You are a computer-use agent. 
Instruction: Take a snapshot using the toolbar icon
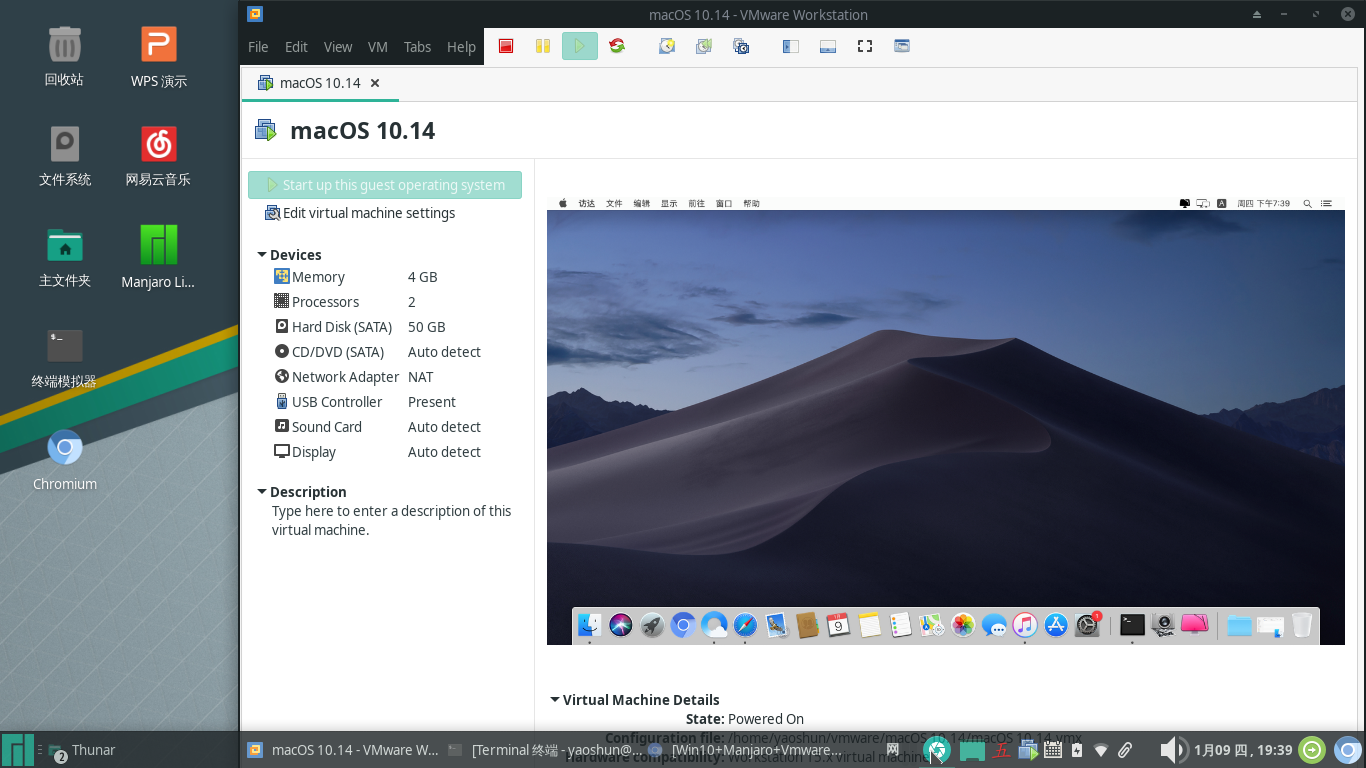pyautogui.click(x=667, y=46)
